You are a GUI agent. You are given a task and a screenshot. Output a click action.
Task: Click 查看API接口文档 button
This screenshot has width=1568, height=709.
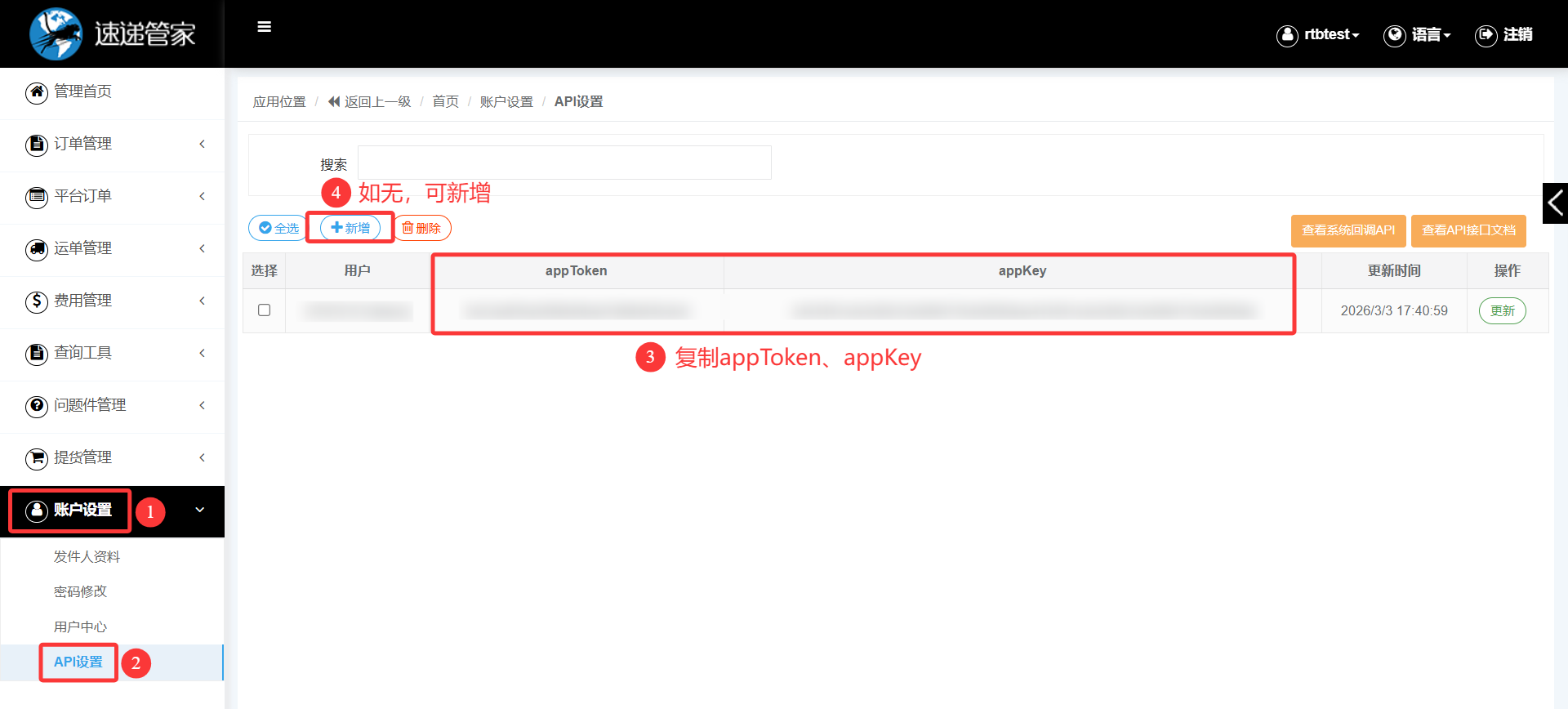pos(1468,230)
